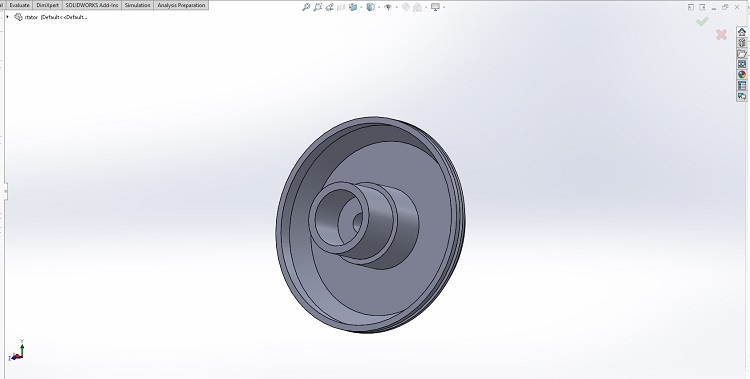Open the Simulation tab
Viewport: 750px width, 379px height.
tap(138, 5)
